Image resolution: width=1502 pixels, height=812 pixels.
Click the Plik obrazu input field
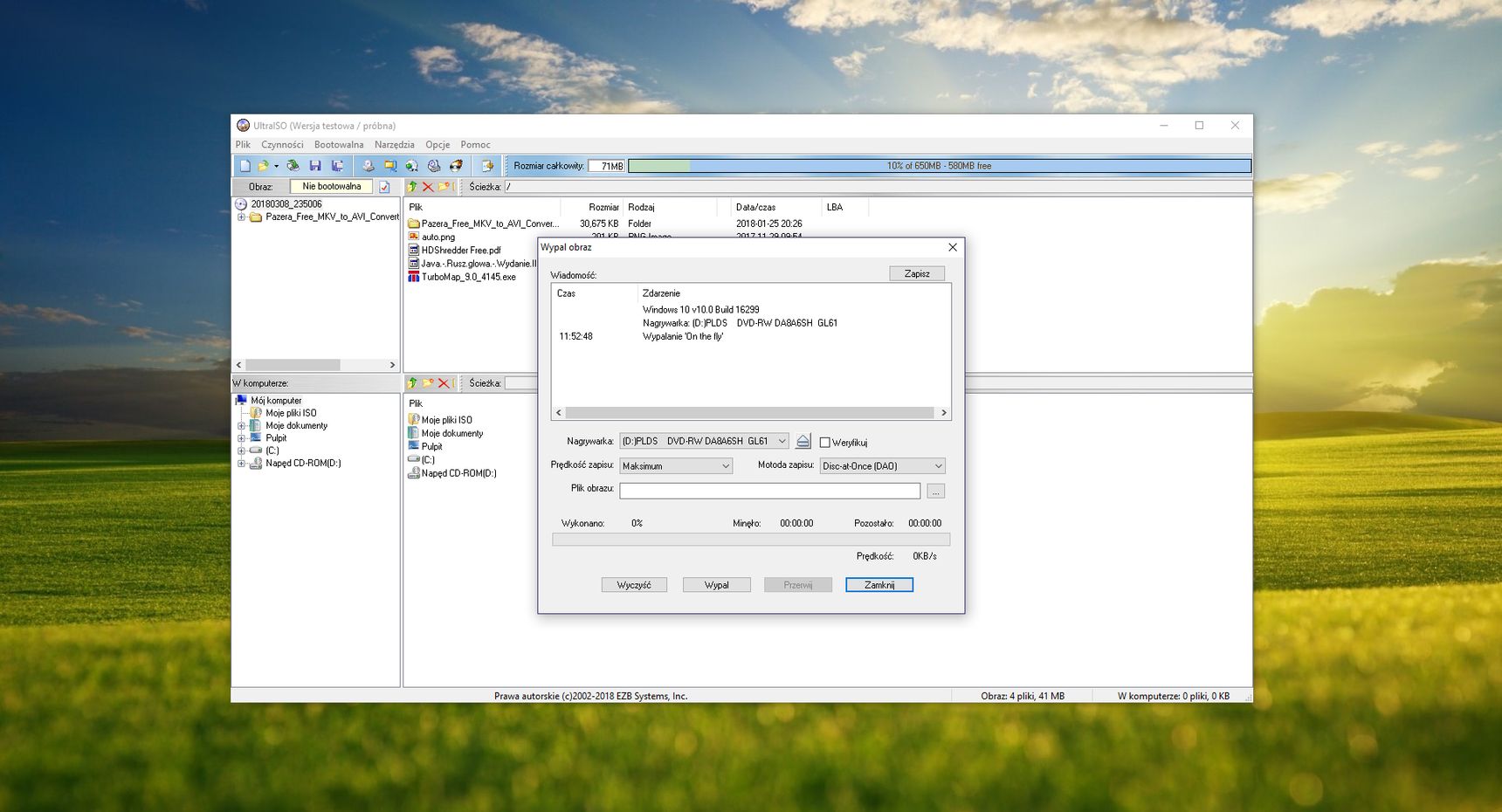click(770, 492)
